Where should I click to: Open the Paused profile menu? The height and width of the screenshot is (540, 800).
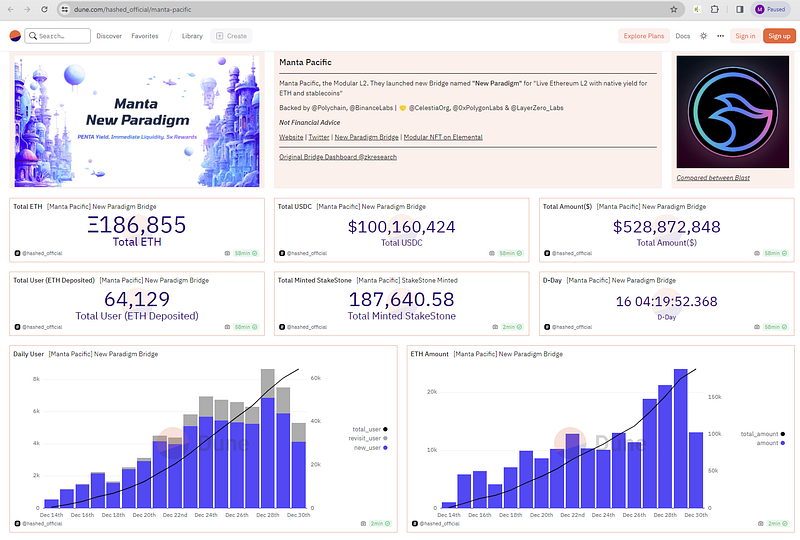coord(770,9)
